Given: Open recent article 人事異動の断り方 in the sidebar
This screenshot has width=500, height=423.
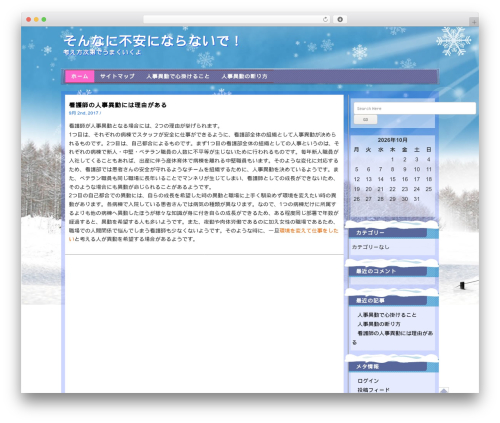Looking at the screenshot, I should click(x=379, y=324).
